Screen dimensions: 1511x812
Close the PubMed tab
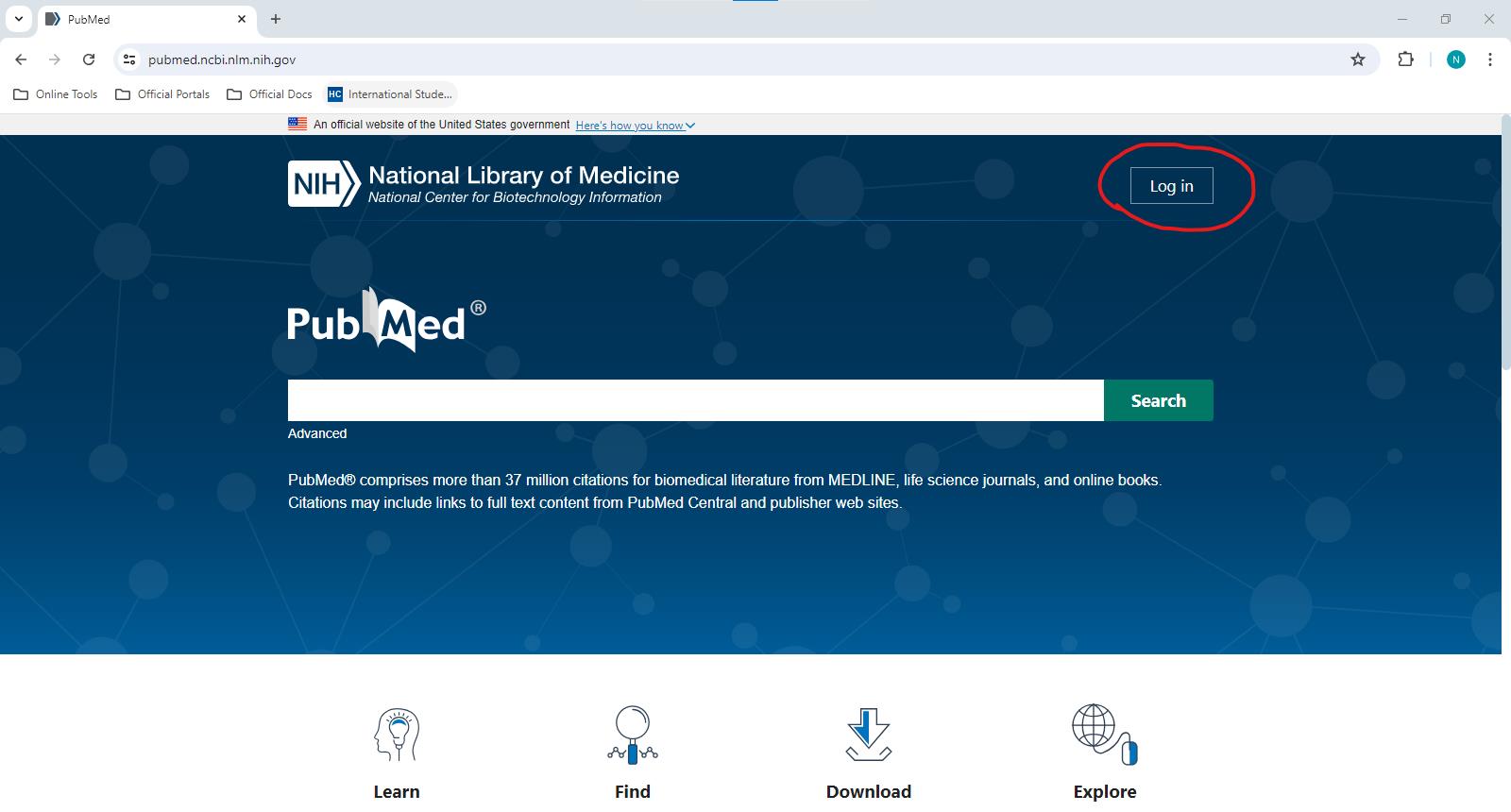point(242,19)
